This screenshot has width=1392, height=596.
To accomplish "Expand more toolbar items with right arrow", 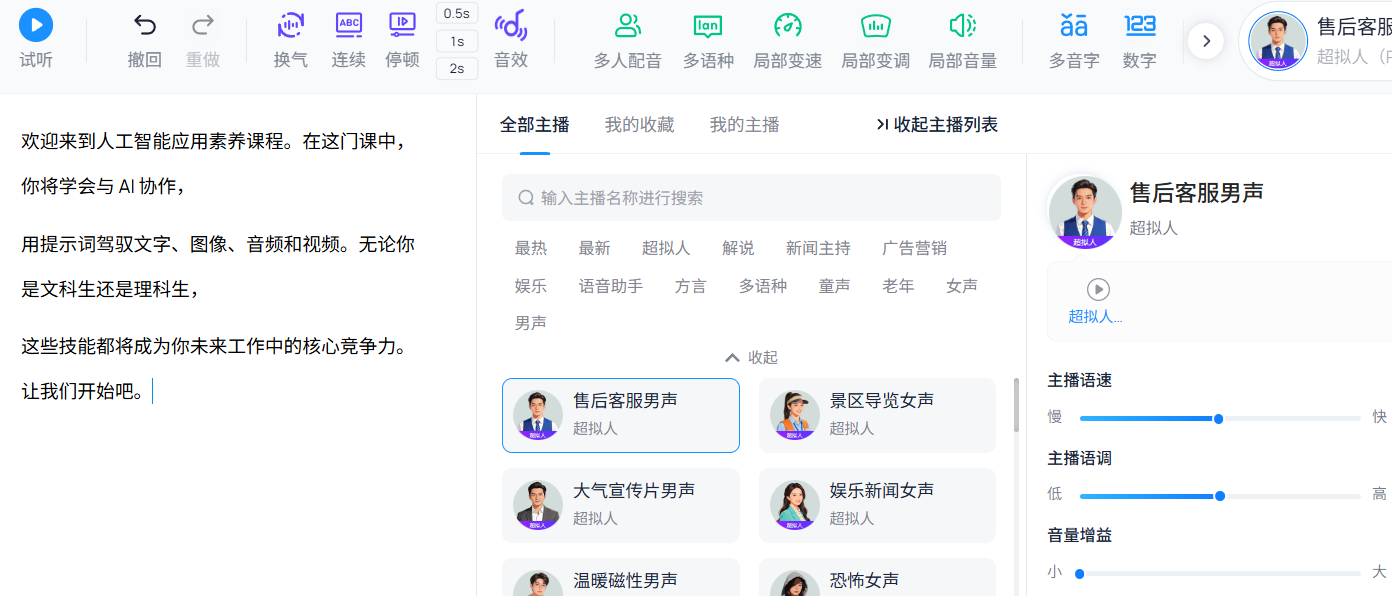I will coord(1206,41).
